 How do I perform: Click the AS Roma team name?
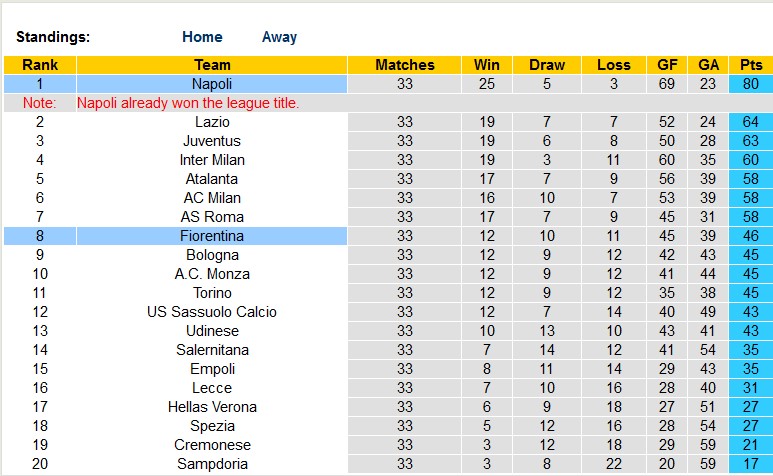pyautogui.click(x=212, y=217)
